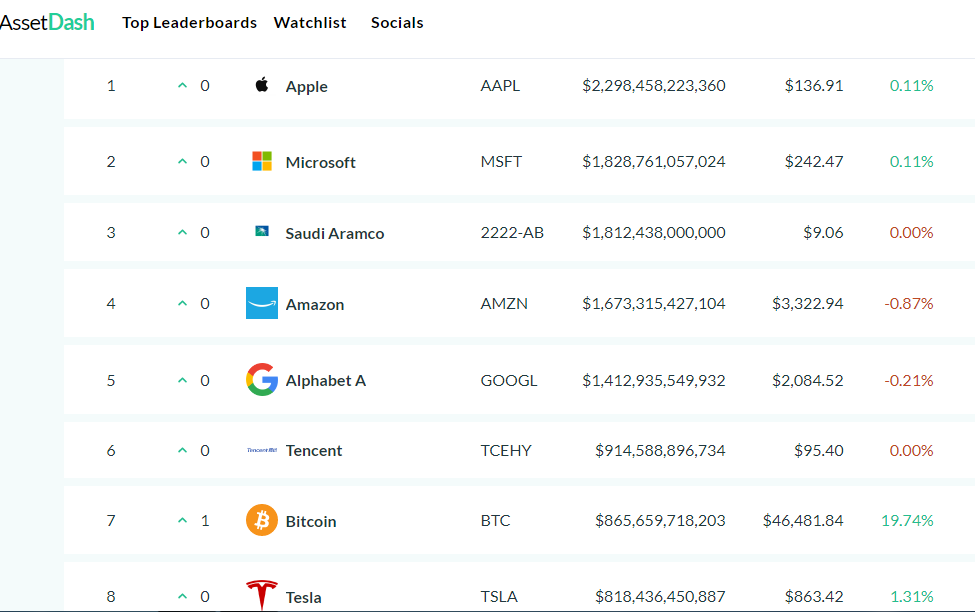This screenshot has width=975, height=612.
Task: Click the green rank-change arrow for Apple
Action: (x=182, y=85)
